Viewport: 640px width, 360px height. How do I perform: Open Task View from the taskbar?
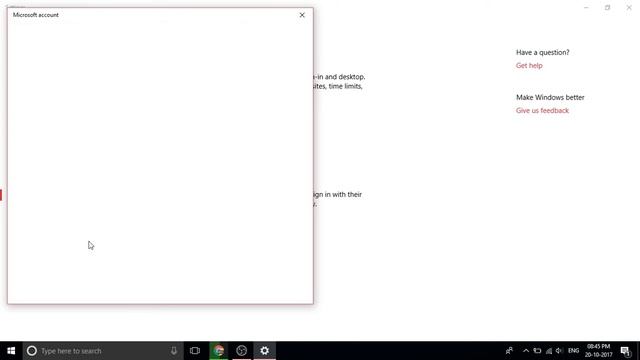pyautogui.click(x=195, y=351)
